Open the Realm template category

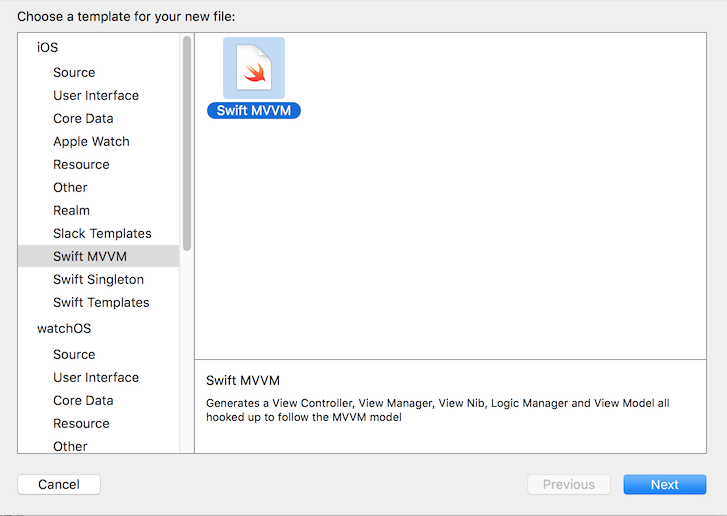point(71,210)
